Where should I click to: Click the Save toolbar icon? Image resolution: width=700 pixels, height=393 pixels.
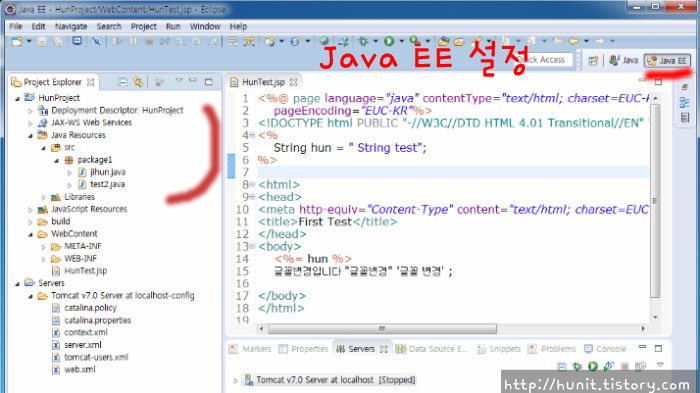tap(42, 42)
